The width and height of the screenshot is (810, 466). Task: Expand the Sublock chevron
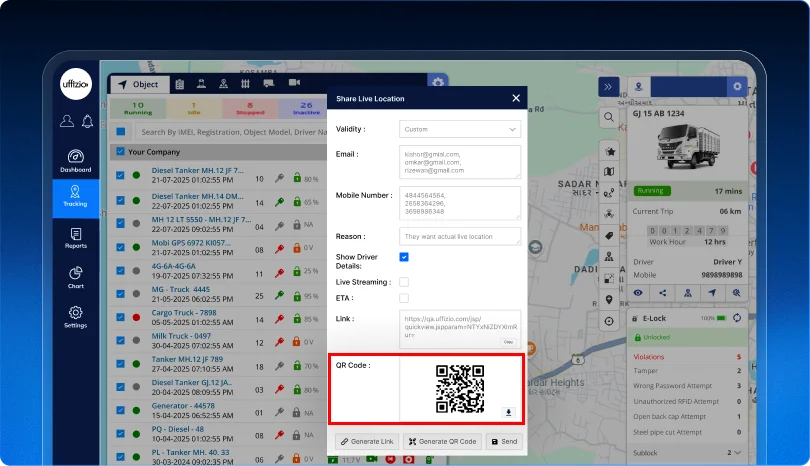[737, 453]
